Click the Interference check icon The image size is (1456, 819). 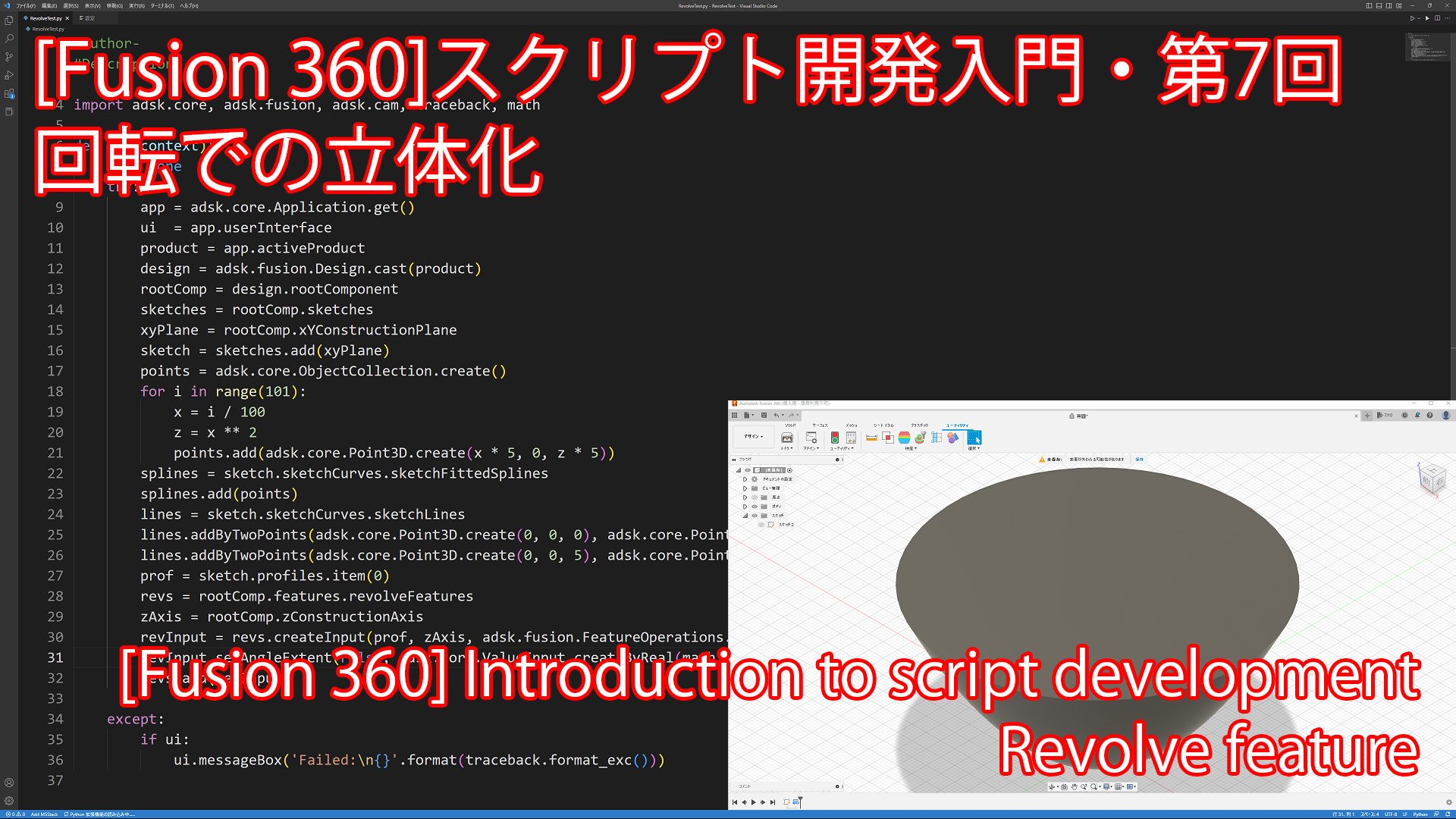887,438
